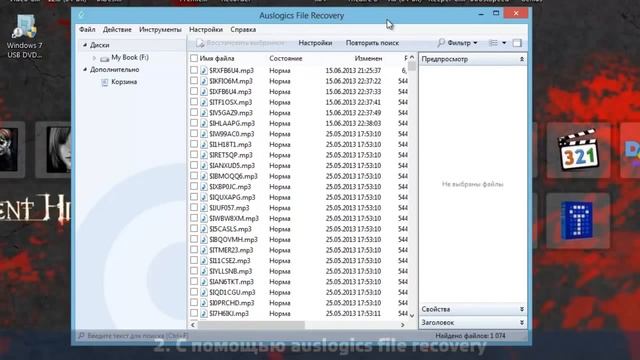This screenshot has width=640, height=360.
Task: Click the mp3 icon of $I5CASLS.mp3
Action: pyautogui.click(x=204, y=229)
